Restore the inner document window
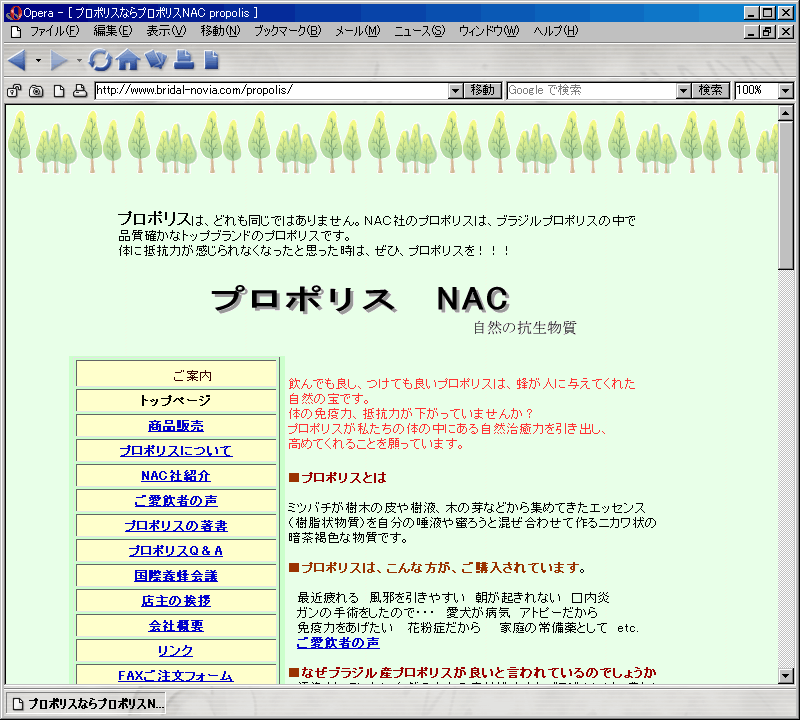This screenshot has height=720, width=800. click(x=767, y=32)
